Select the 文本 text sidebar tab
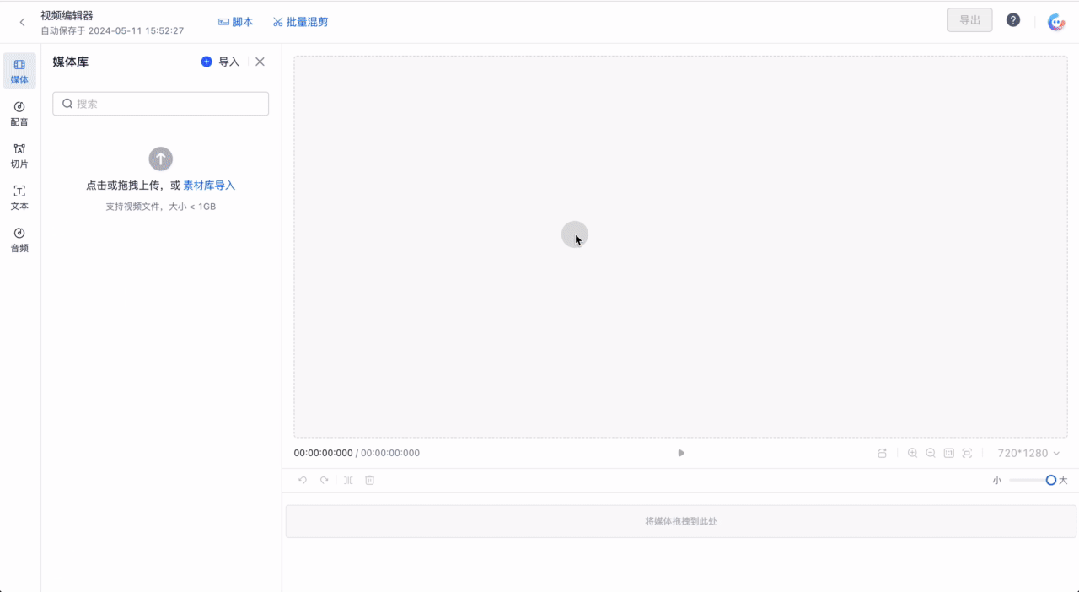The width and height of the screenshot is (1079, 592). pos(19,198)
